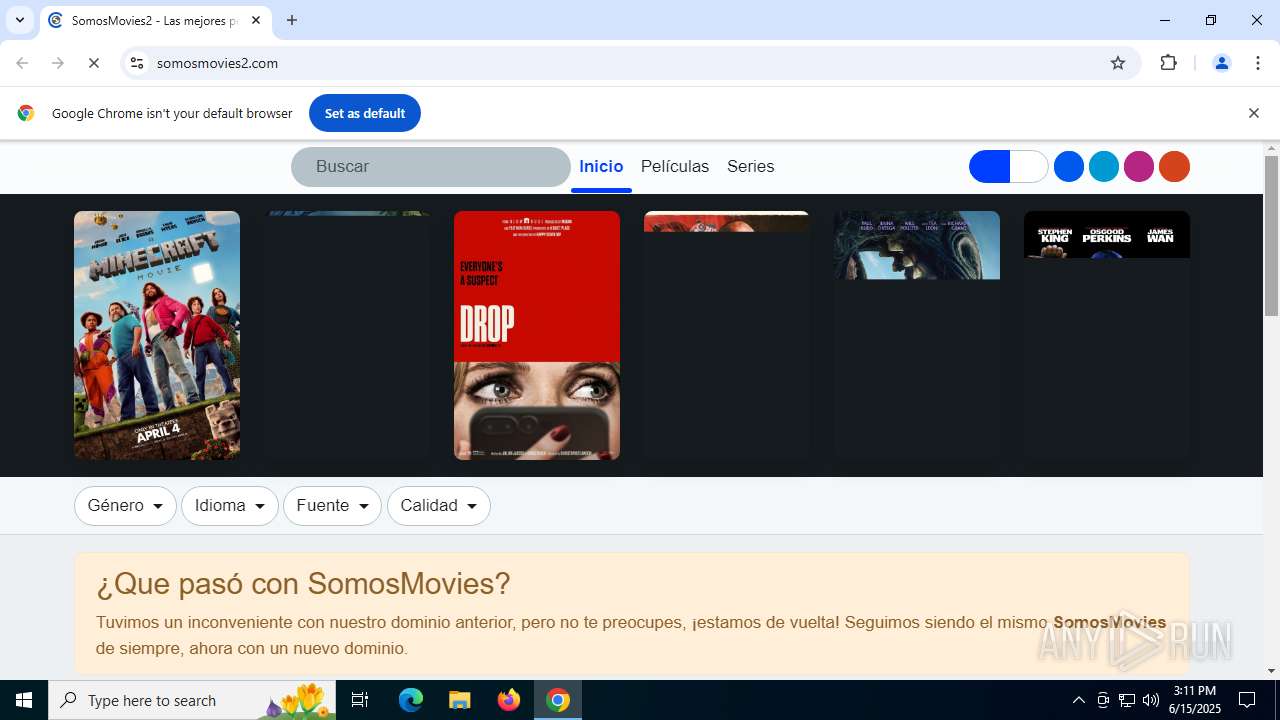This screenshot has width=1280, height=720.
Task: Open the Stephen King Osgood Perkins poster
Action: pos(1107,335)
